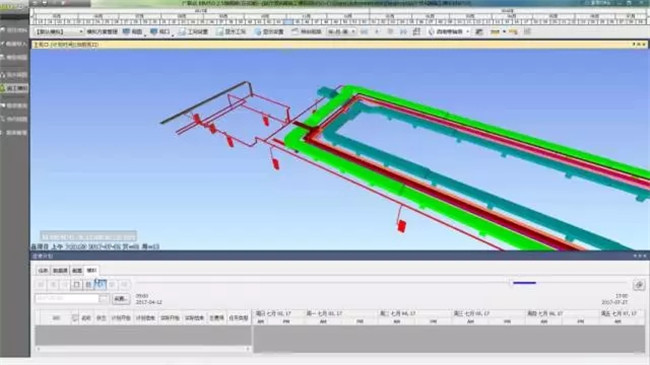Image resolution: width=650 pixels, height=365 pixels.
Task: Click the orange icon near toolbar's right end
Action: pos(513,32)
